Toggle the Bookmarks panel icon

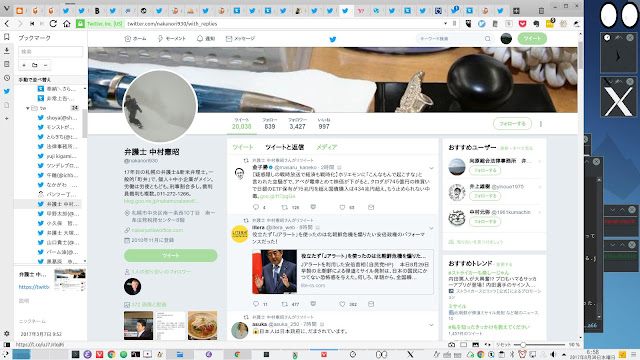(x=7, y=37)
